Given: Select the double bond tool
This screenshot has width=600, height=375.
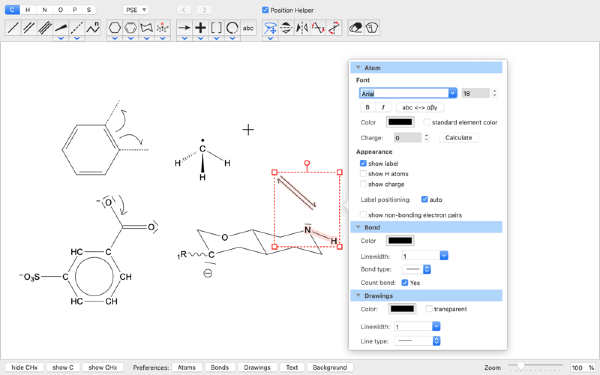Looking at the screenshot, I should point(29,28).
